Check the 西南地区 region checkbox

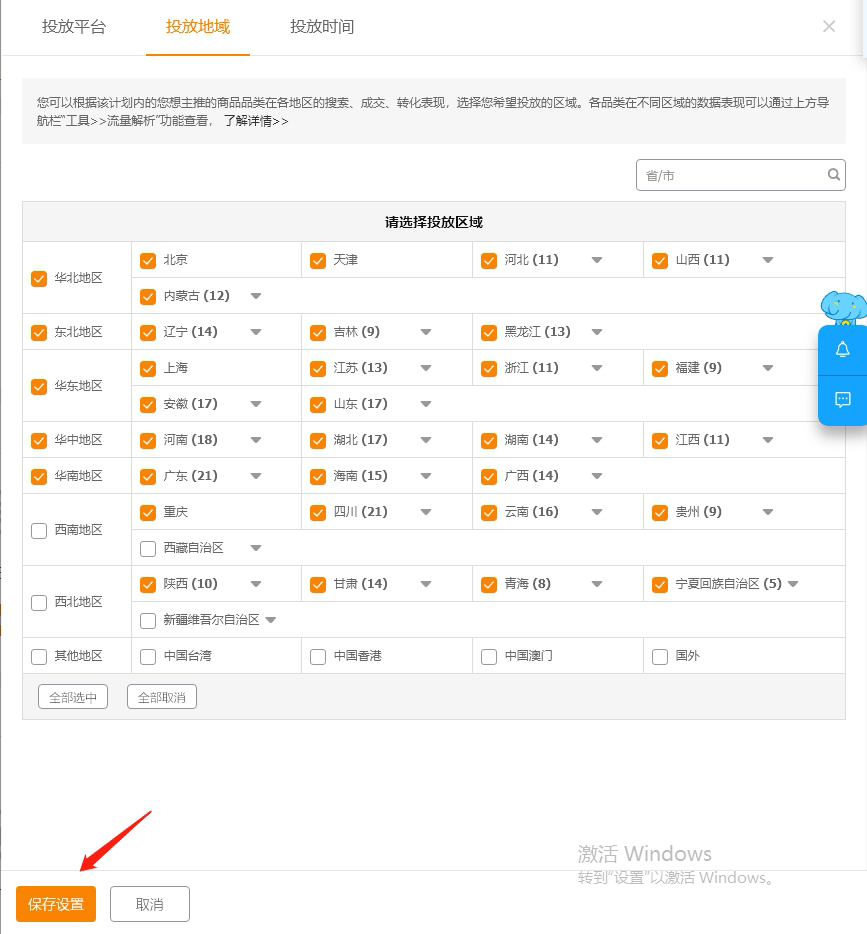[39, 531]
